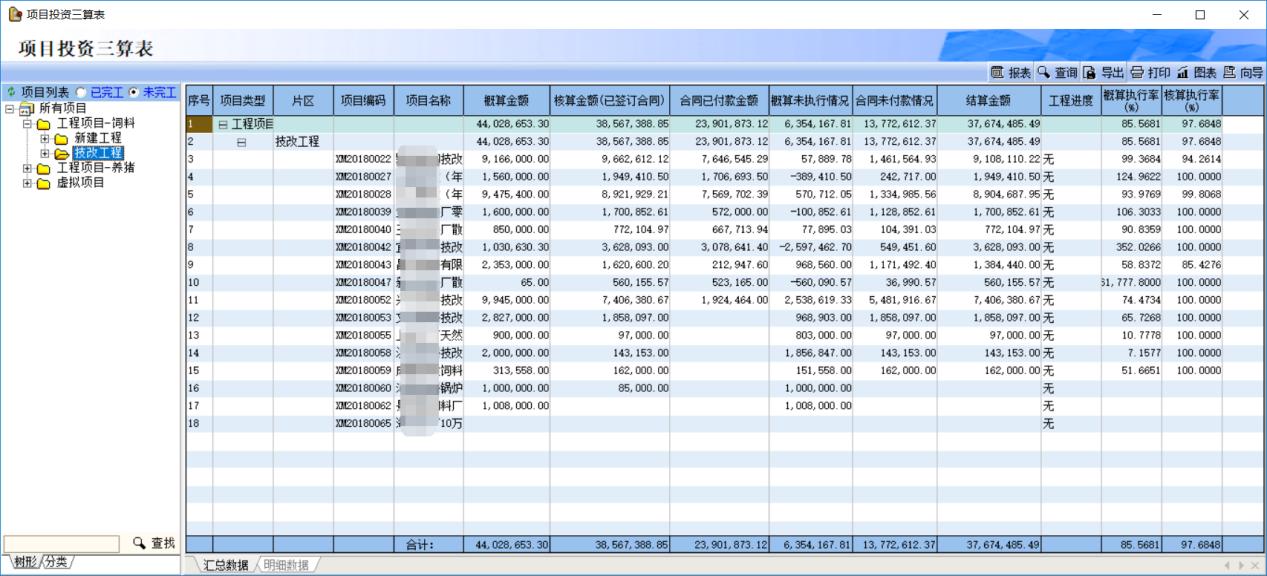The width and height of the screenshot is (1267, 576).
Task: Expand the 新建工程 tree node
Action: 45,138
